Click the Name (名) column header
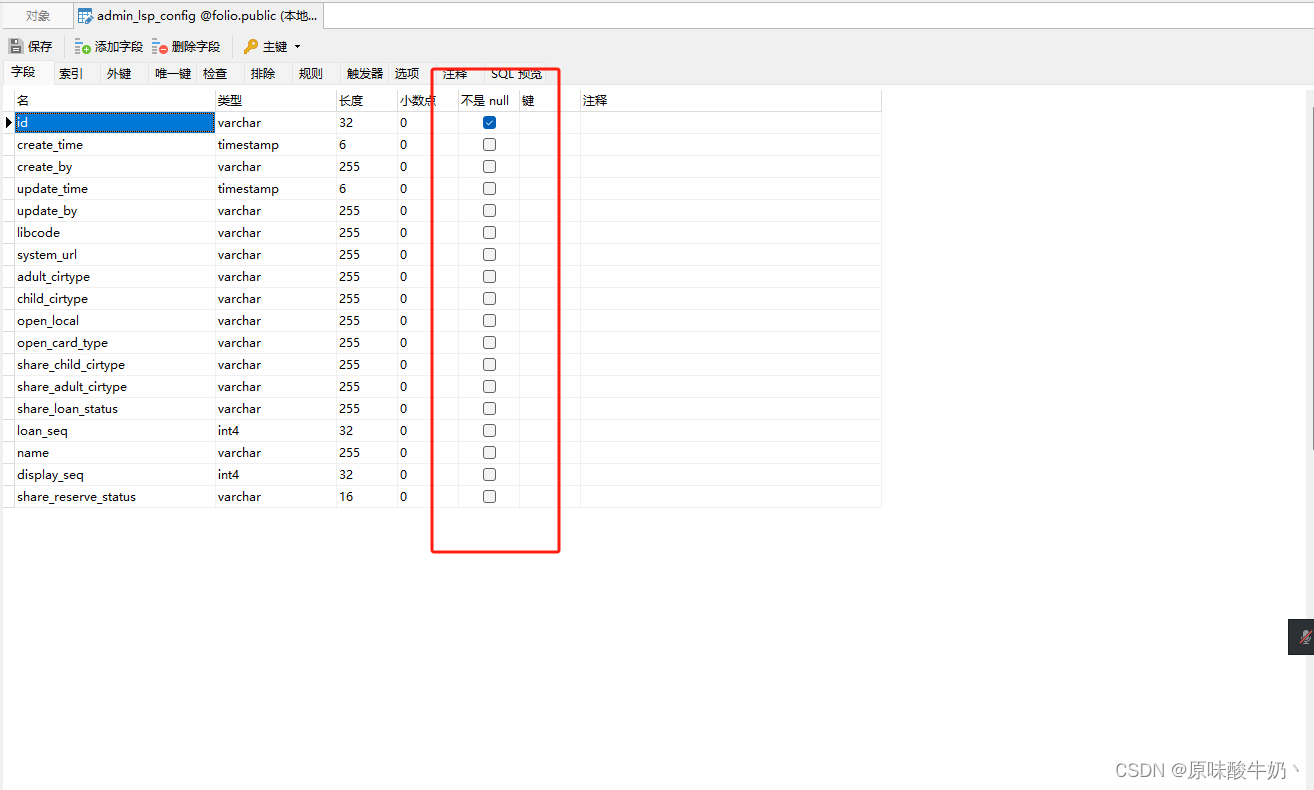The image size is (1314, 790). tap(115, 100)
